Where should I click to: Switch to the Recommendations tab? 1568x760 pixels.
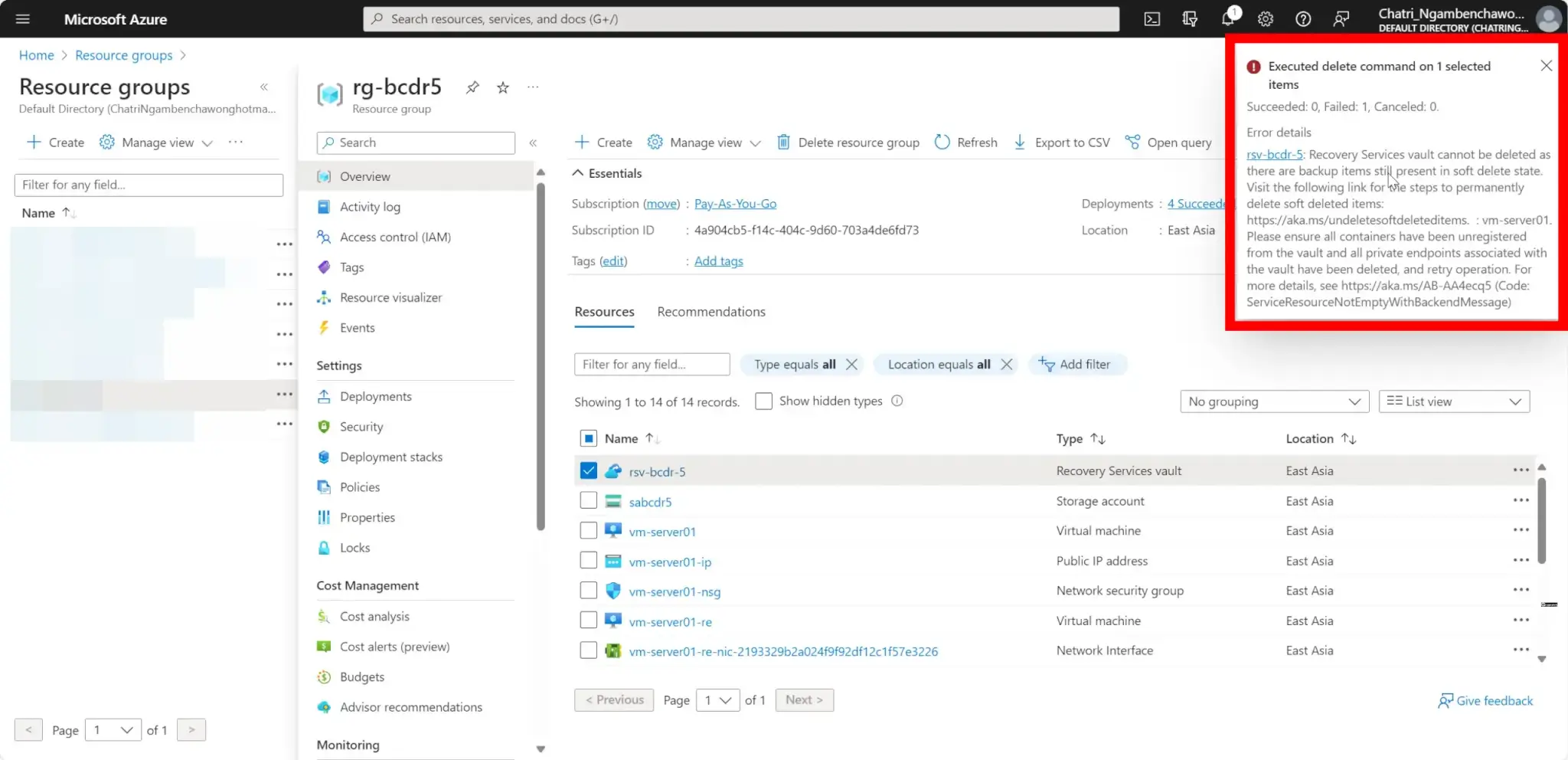711,312
